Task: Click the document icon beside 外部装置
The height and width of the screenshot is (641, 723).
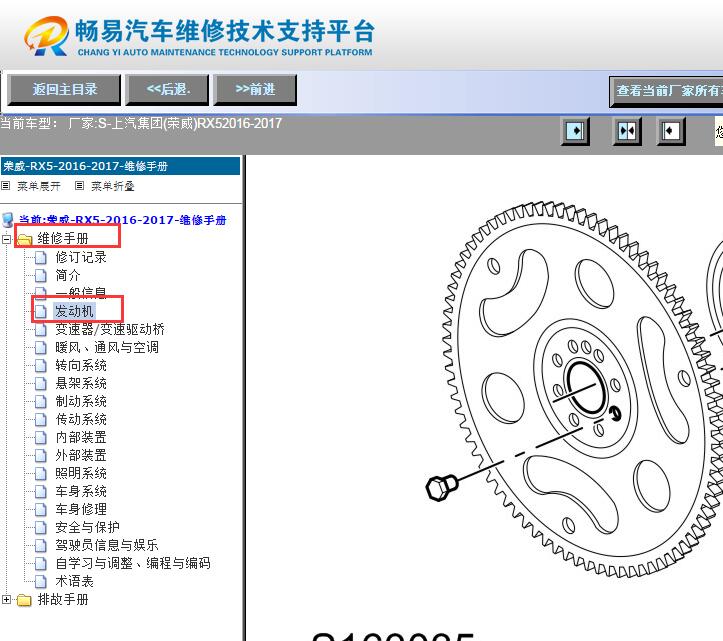Action: [41, 456]
